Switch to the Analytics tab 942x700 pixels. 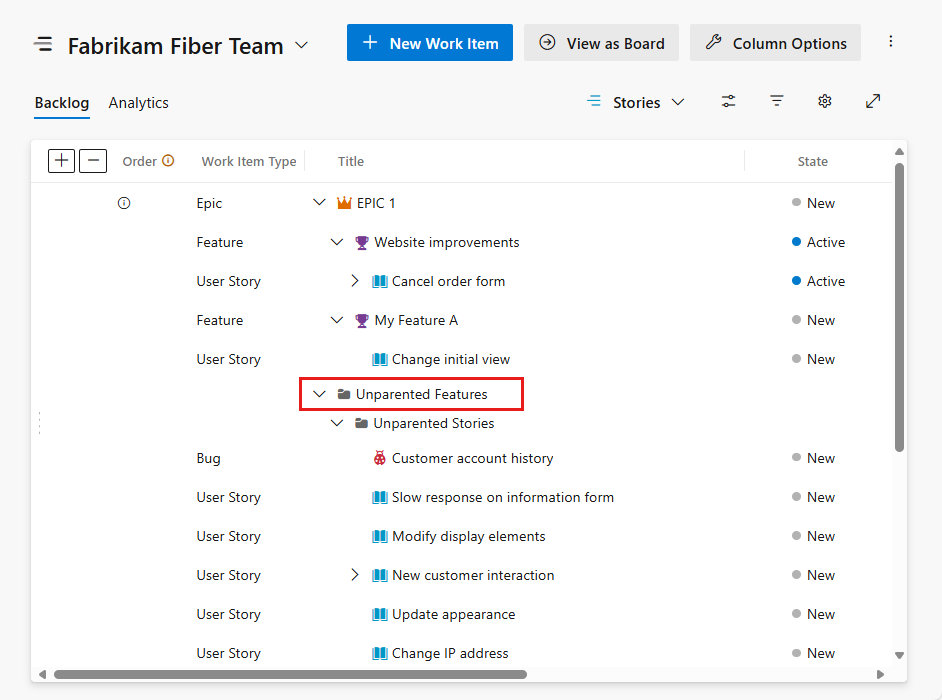(x=138, y=102)
